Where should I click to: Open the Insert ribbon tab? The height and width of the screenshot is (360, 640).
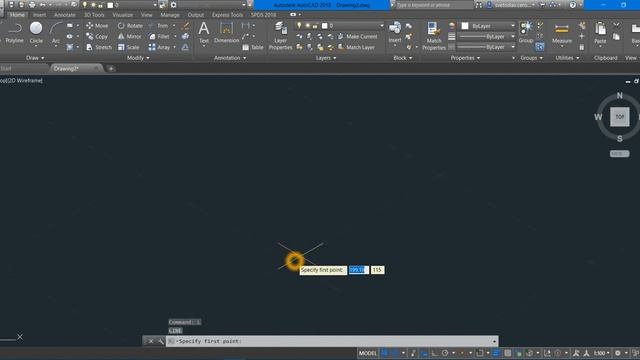point(40,15)
